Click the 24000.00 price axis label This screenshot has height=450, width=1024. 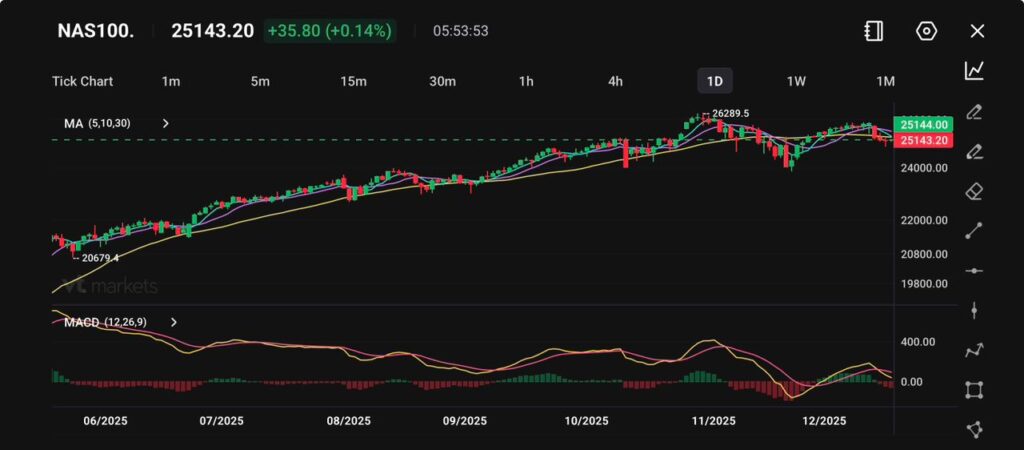click(x=923, y=168)
